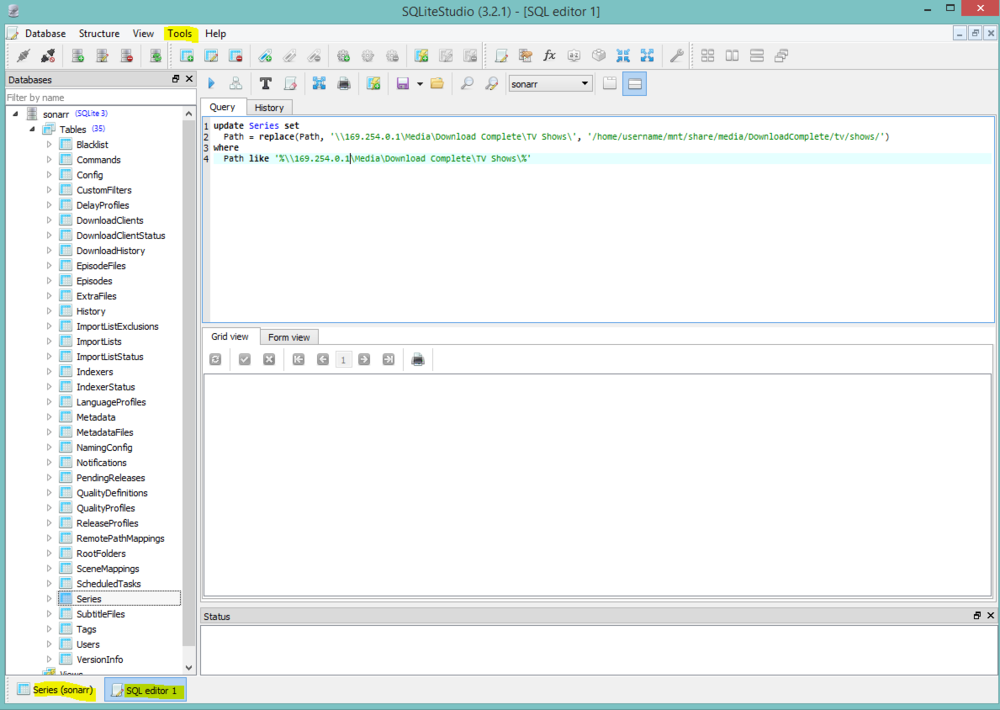Click the refresh icon in results grid

[215, 359]
